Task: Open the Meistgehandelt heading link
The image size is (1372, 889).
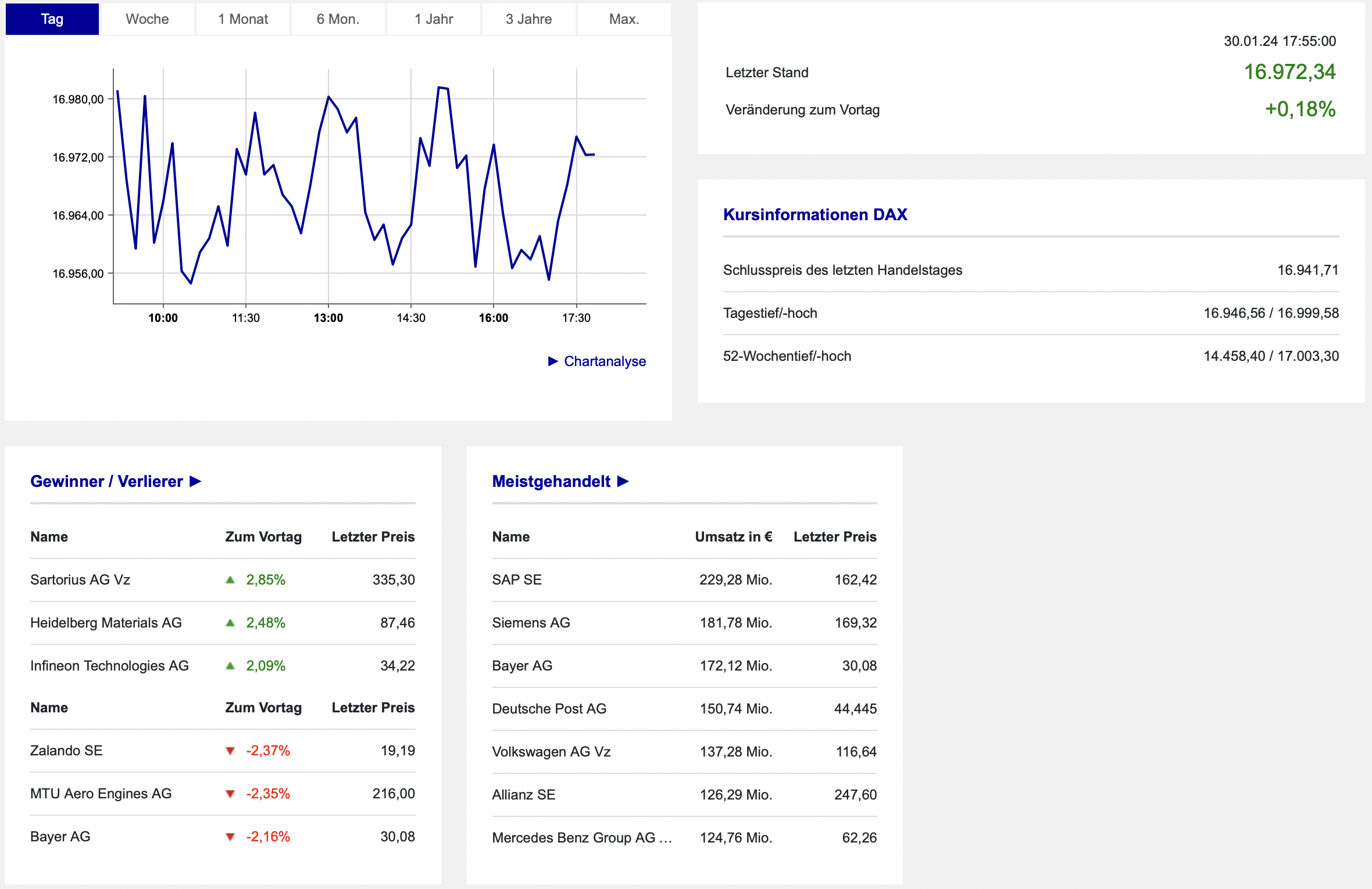Action: (x=551, y=481)
